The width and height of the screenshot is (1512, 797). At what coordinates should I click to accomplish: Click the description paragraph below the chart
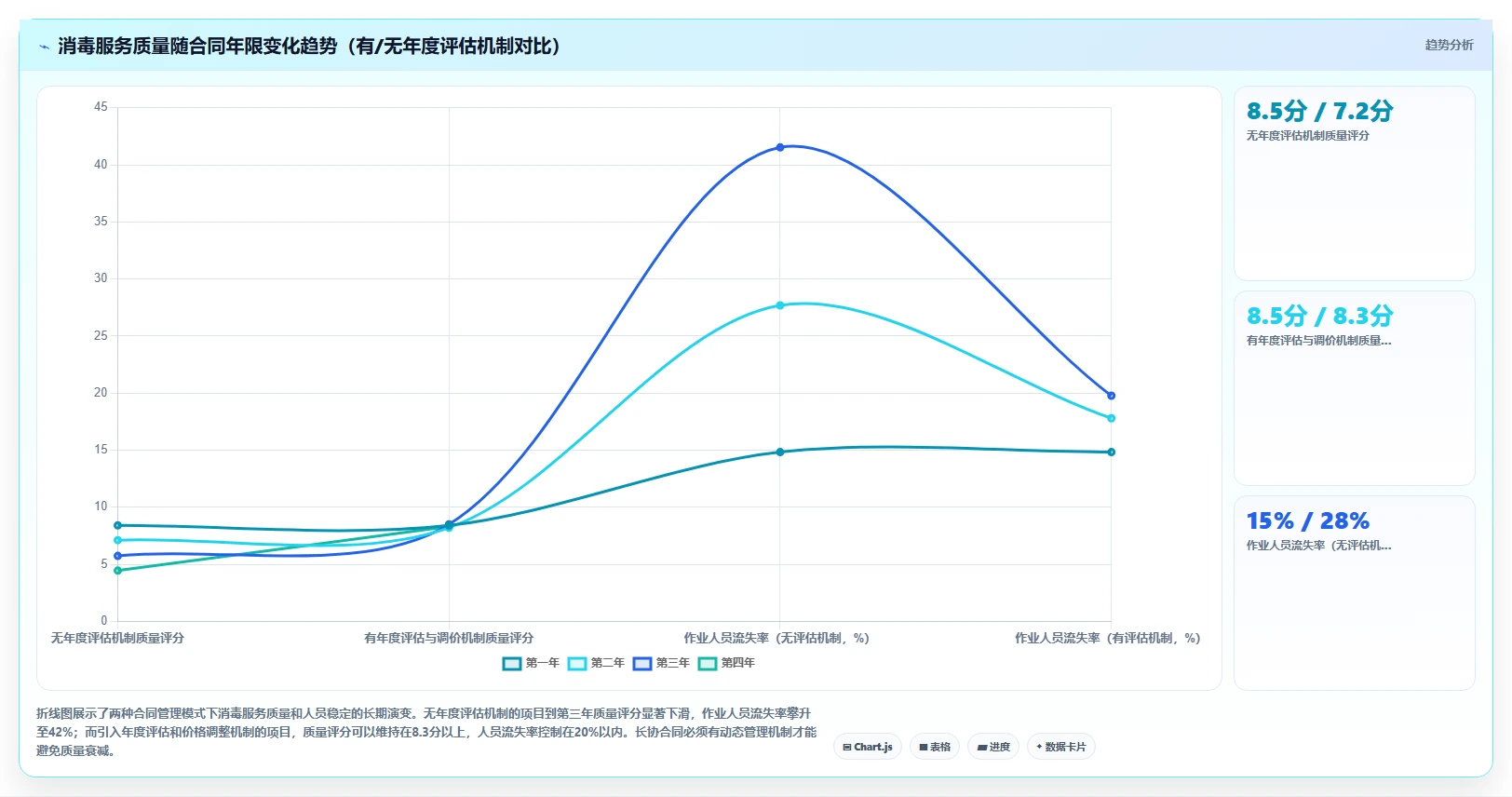(x=426, y=732)
